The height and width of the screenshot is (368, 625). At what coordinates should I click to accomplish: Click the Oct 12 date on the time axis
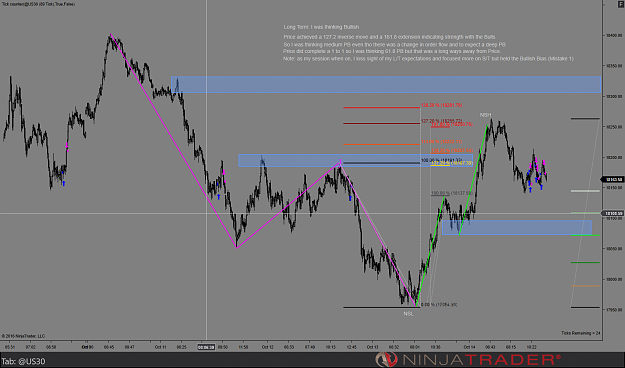tap(267, 347)
